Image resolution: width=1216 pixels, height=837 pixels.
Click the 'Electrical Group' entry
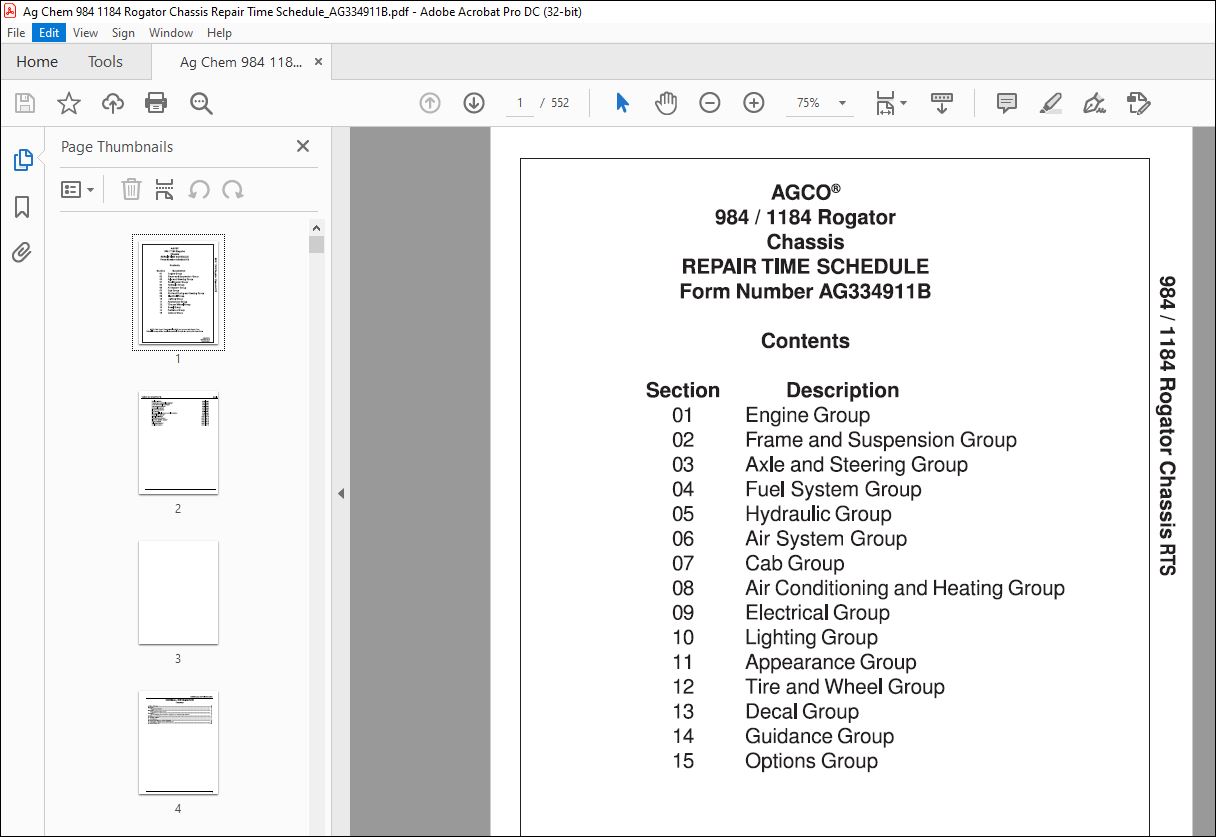coord(817,613)
